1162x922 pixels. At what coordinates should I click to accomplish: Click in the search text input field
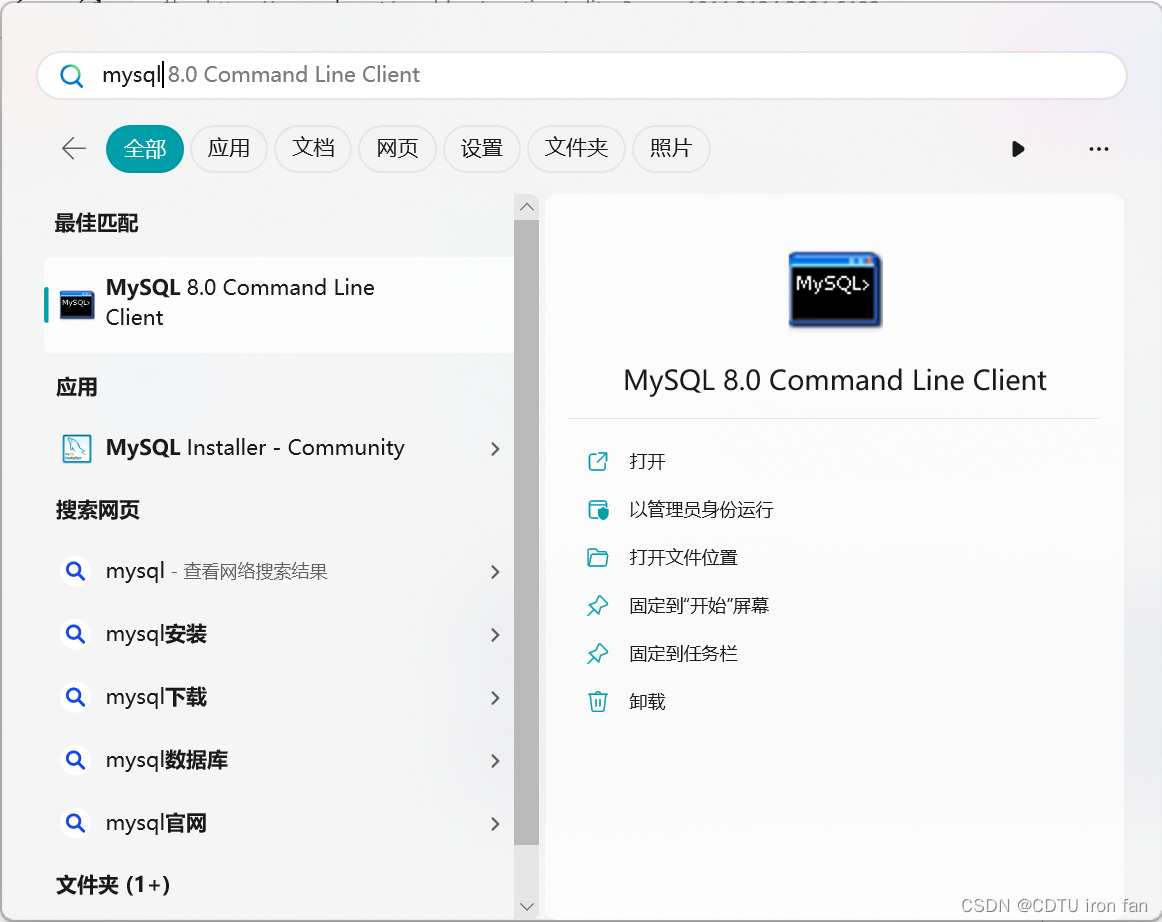(582, 75)
